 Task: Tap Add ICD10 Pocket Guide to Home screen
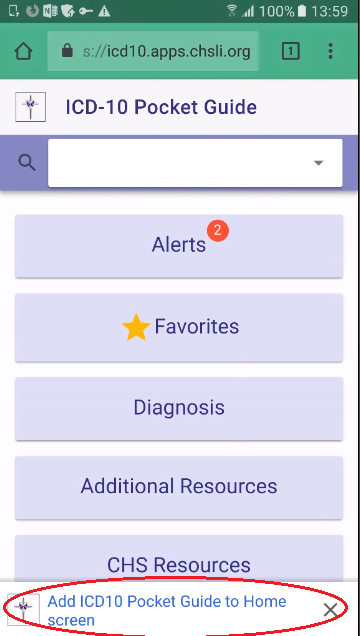point(167,610)
